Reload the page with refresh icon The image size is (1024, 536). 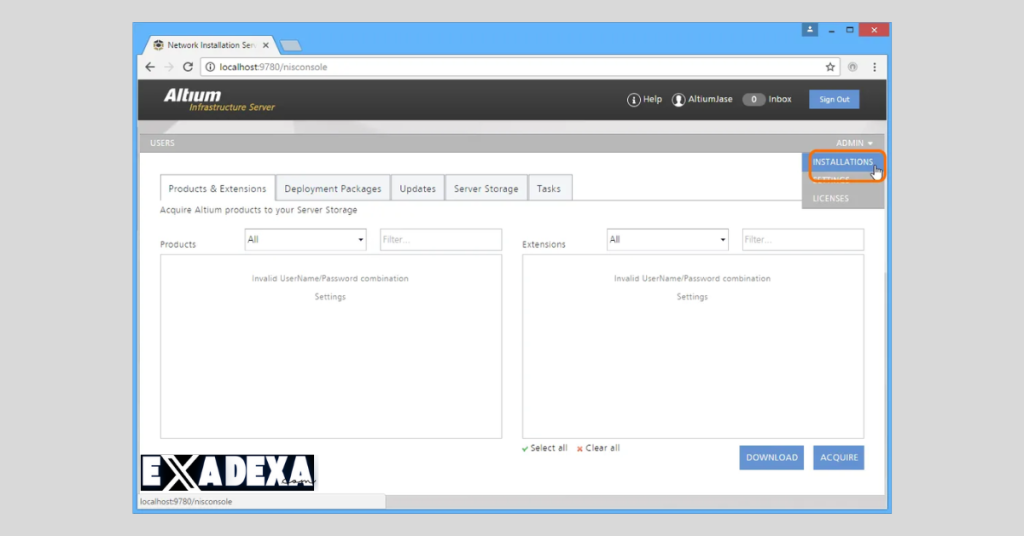187,67
